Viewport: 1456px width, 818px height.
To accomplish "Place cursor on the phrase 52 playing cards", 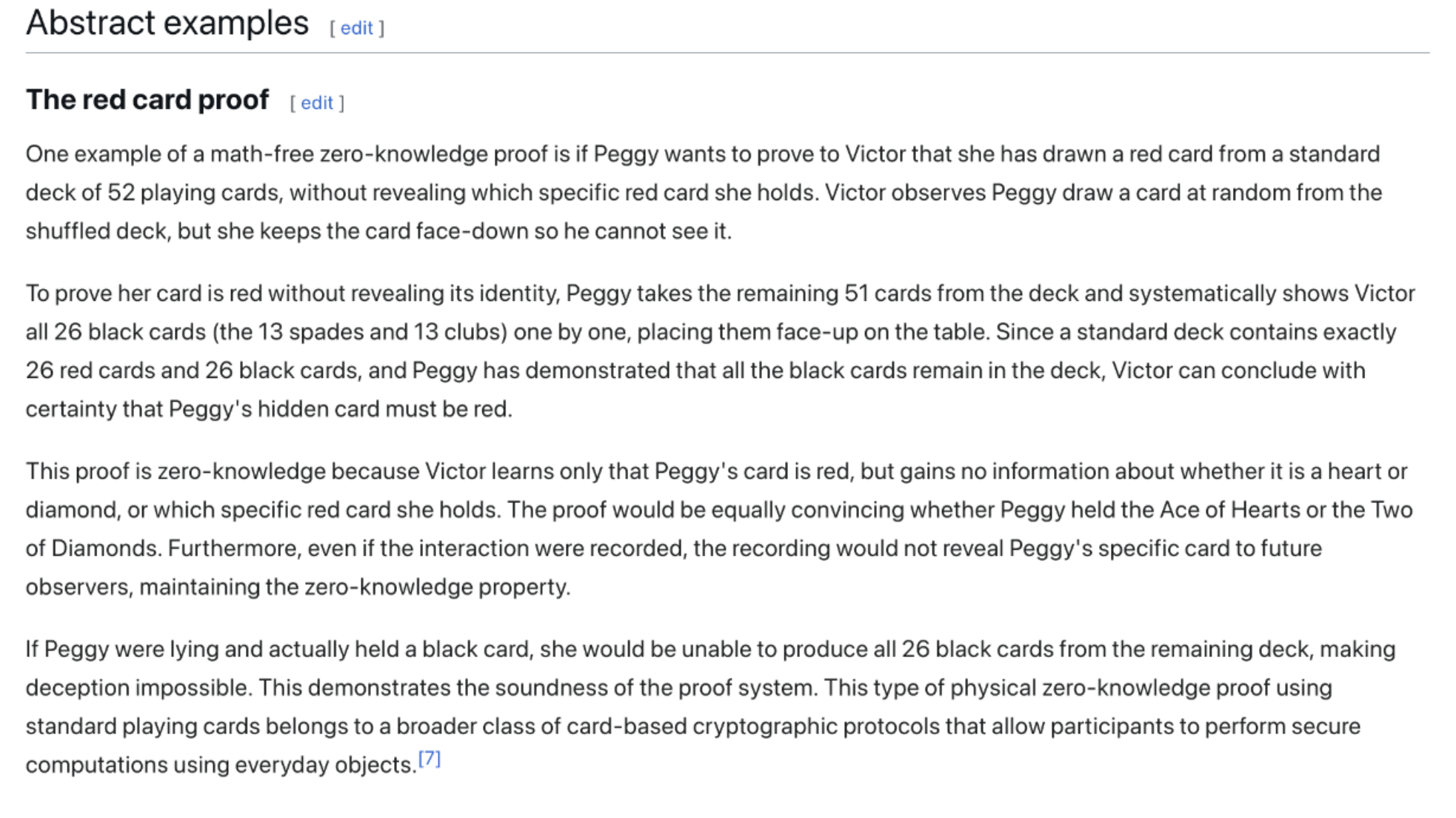I will (x=194, y=193).
